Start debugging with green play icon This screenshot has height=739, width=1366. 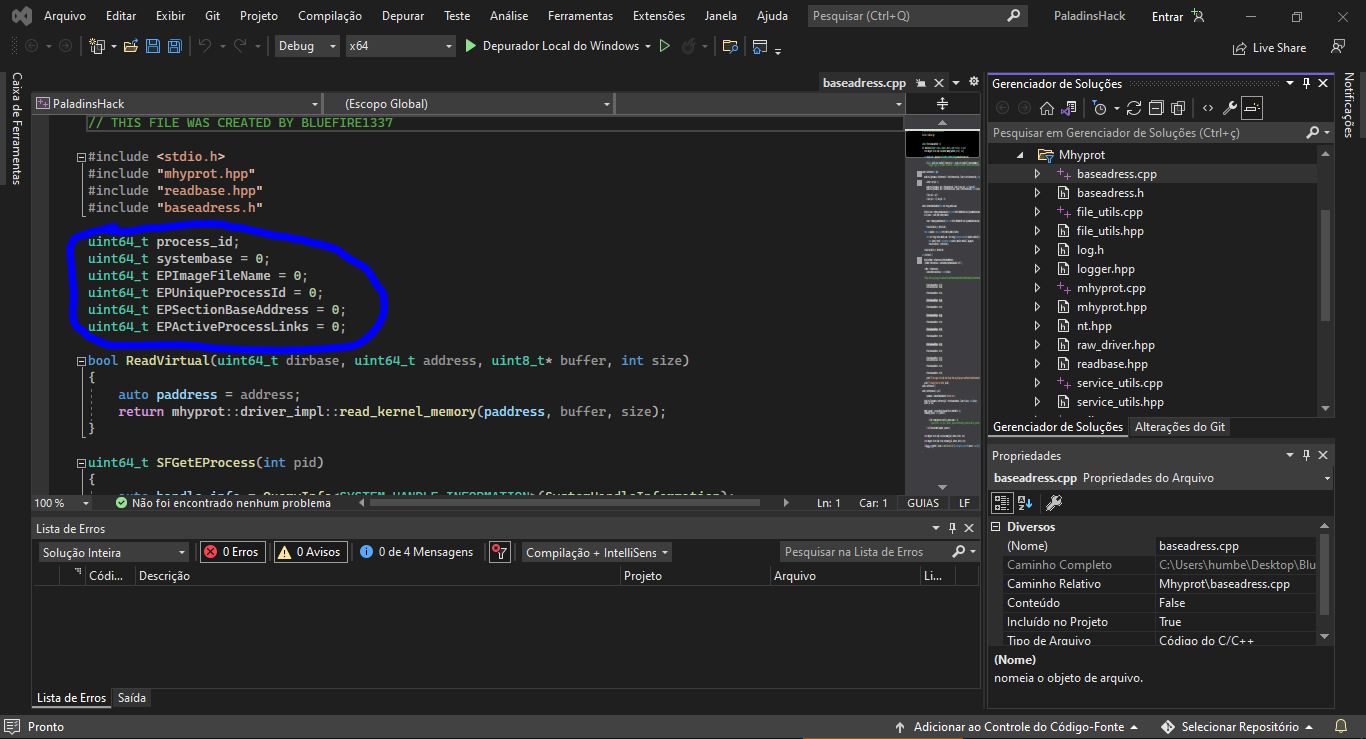point(471,46)
